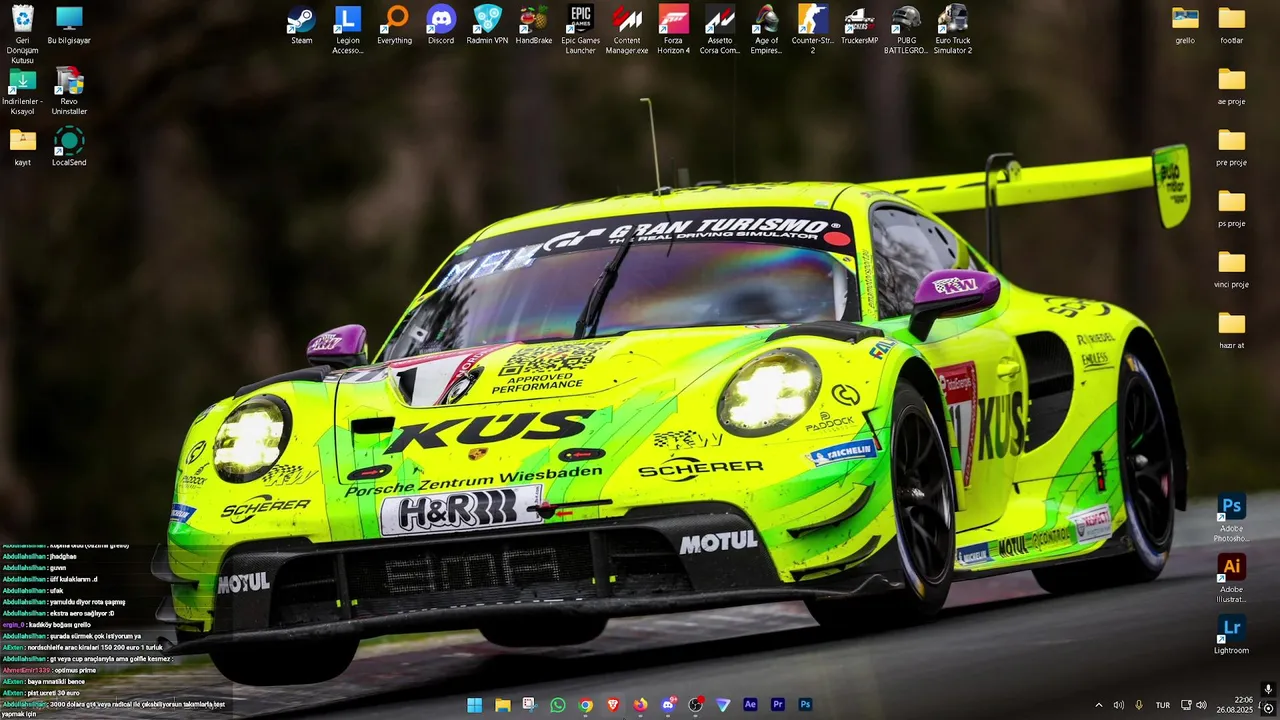Viewport: 1280px width, 720px height.
Task: Switch to OBS Studio in the taskbar
Action: pyautogui.click(x=695, y=705)
